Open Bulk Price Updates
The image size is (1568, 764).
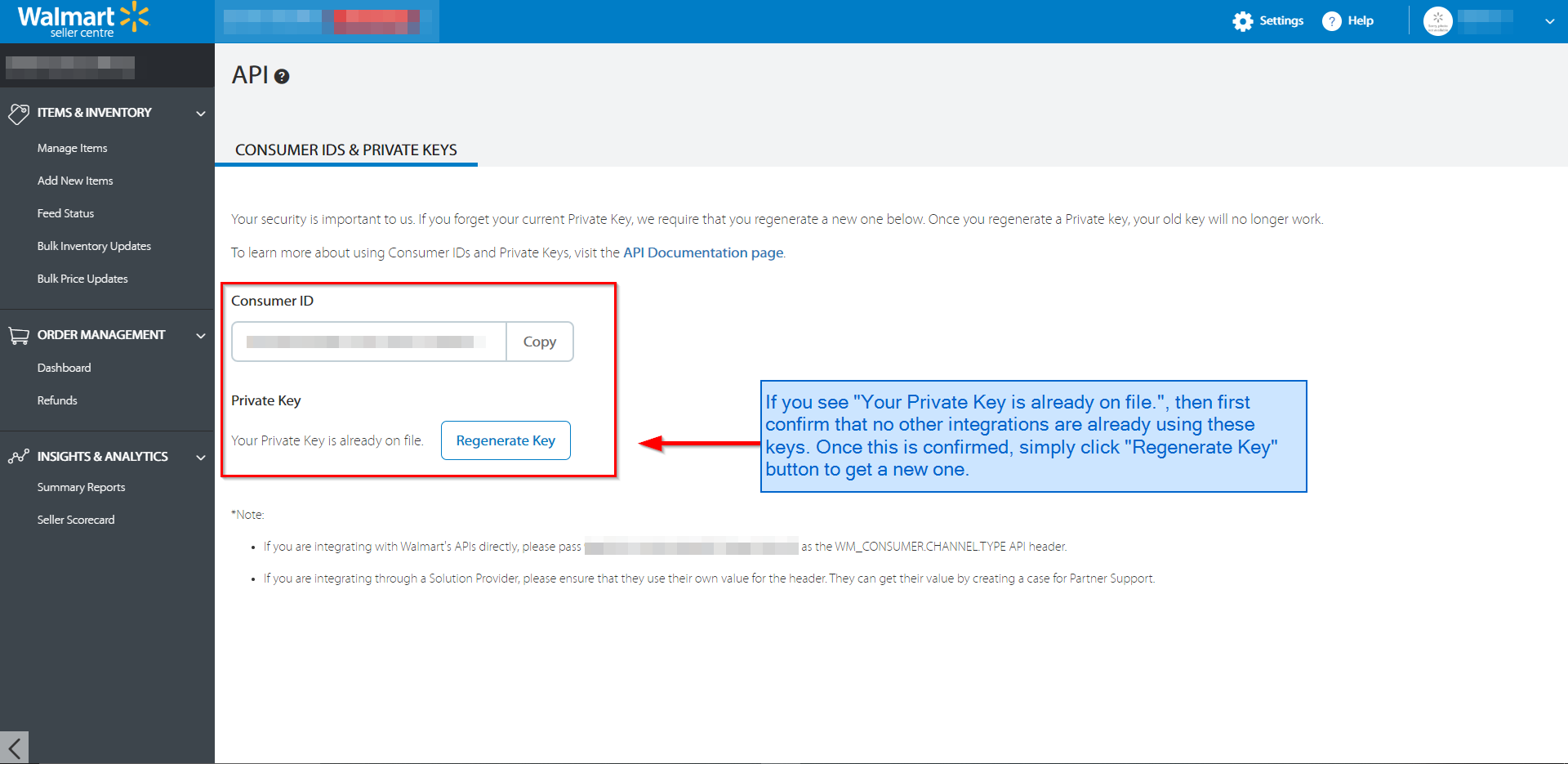click(82, 279)
